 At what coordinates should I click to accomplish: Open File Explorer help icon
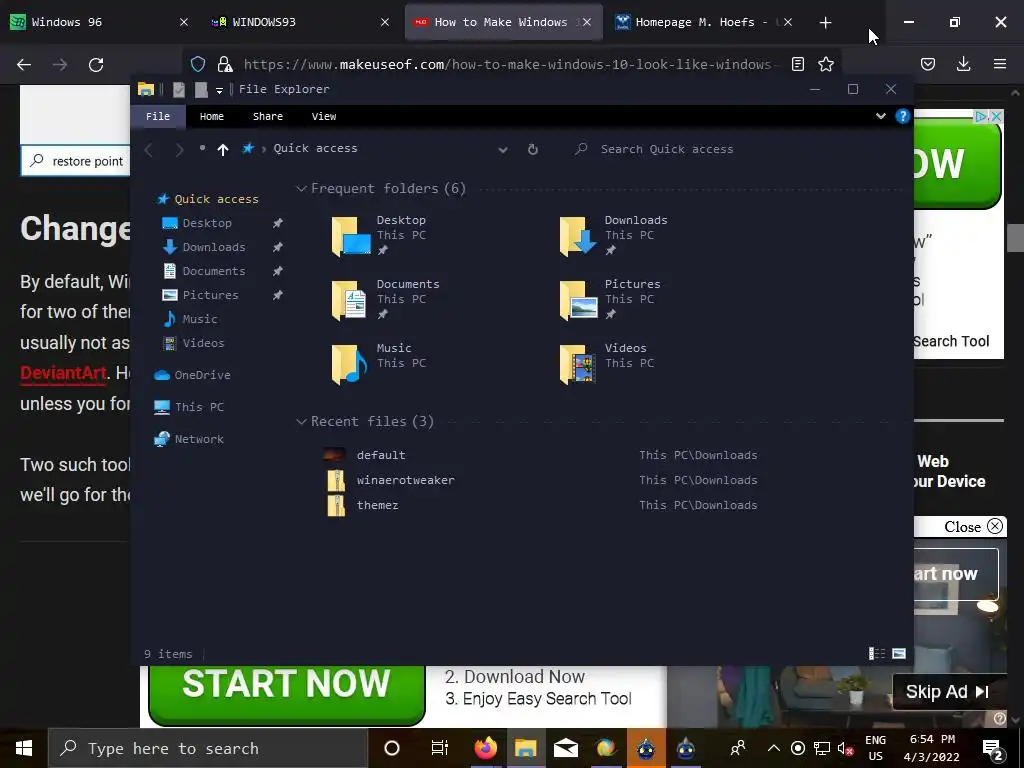click(903, 116)
